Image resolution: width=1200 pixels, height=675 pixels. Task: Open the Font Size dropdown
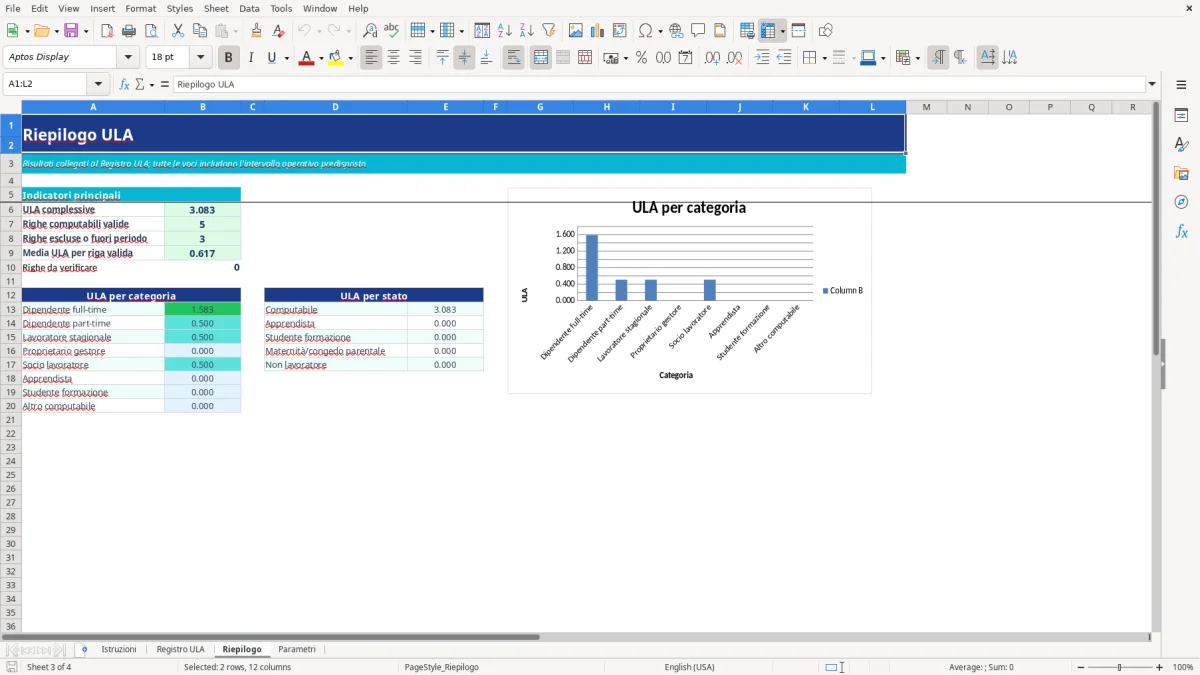point(200,57)
